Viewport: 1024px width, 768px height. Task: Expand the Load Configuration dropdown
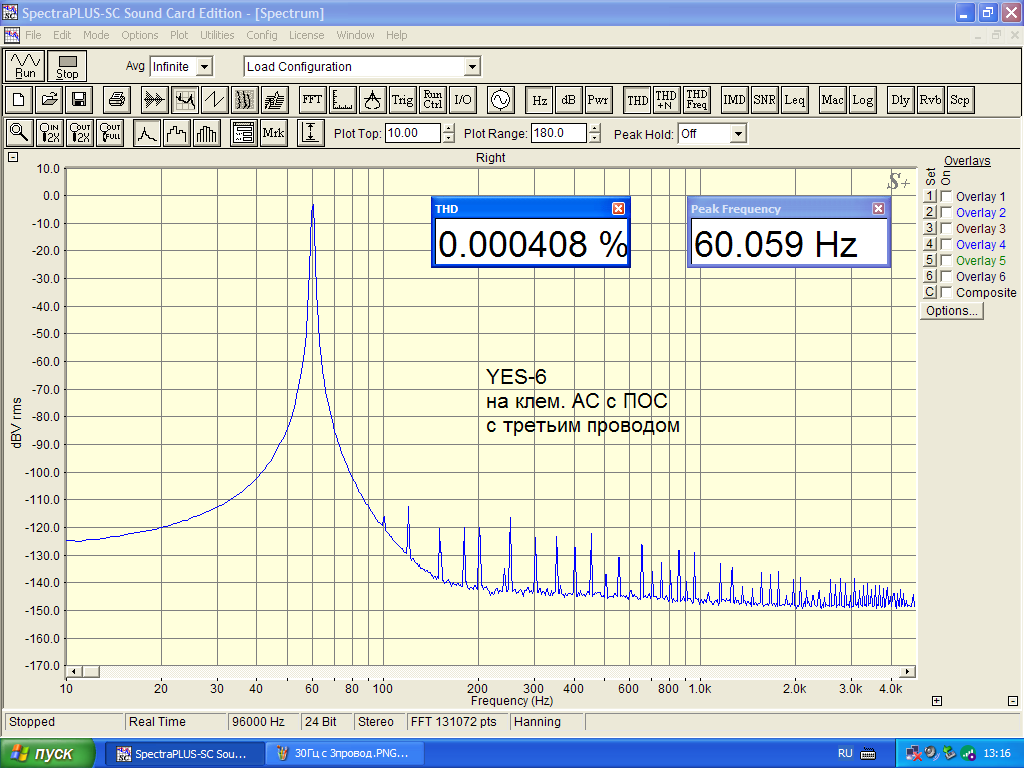click(x=472, y=67)
